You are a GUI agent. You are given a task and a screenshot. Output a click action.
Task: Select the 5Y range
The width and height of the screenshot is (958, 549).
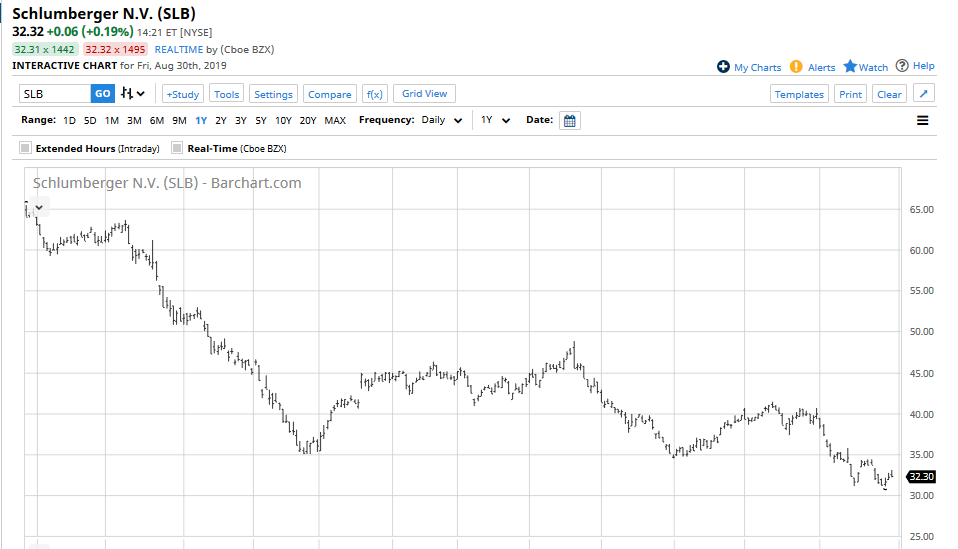(x=261, y=120)
